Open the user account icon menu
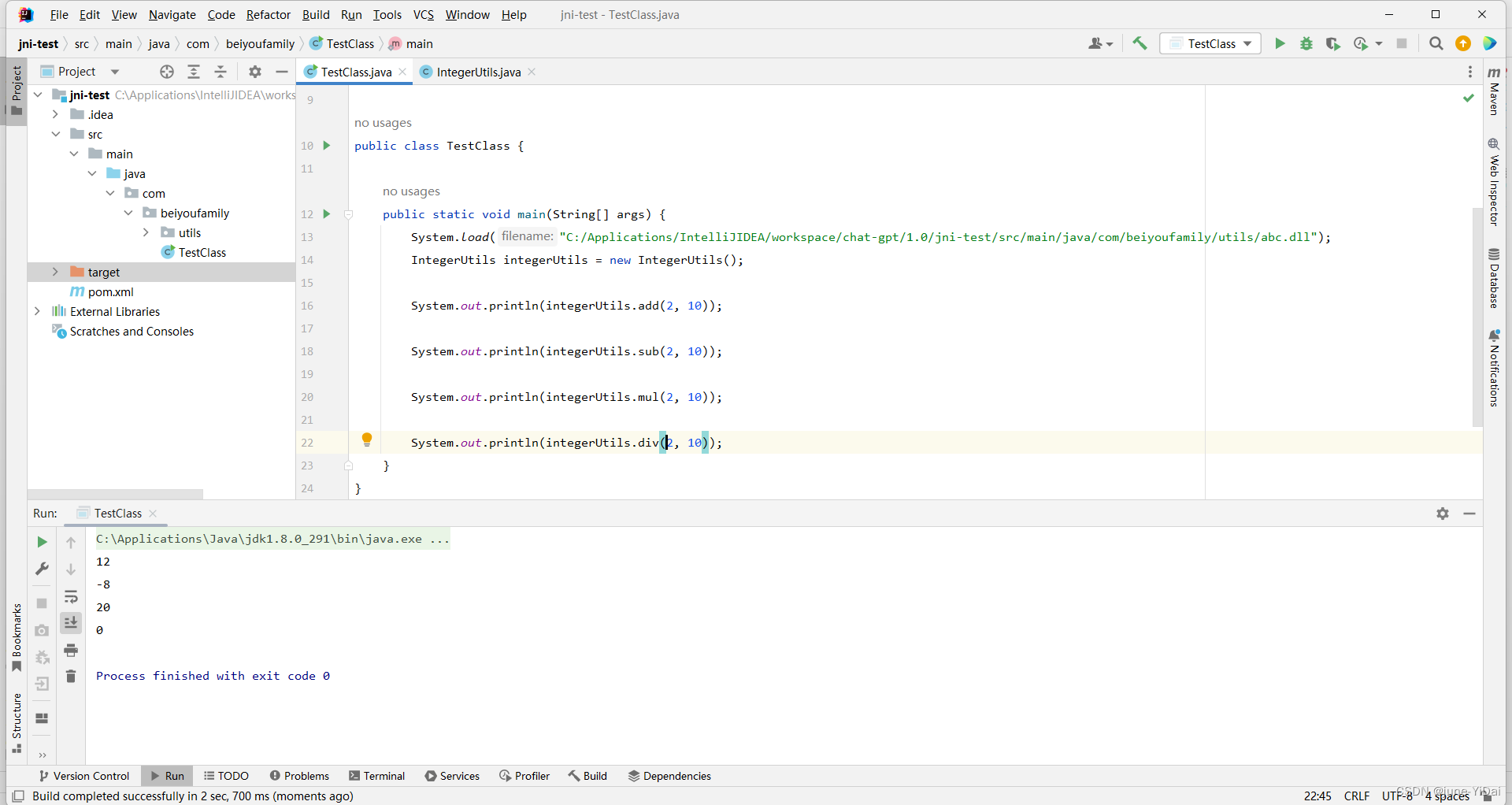The height and width of the screenshot is (805, 1512). click(x=1100, y=43)
